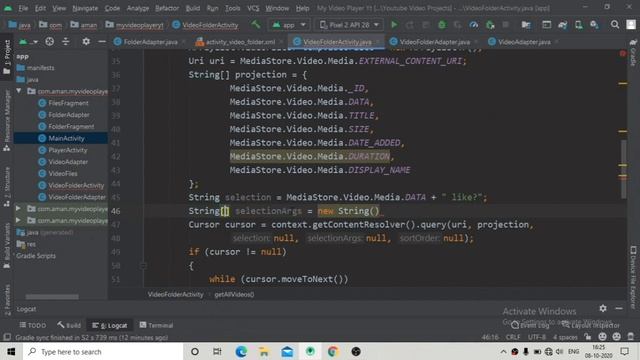Viewport: 640px width, 360px height.
Task: Click the green Debug app bug icon
Action: (x=442, y=25)
